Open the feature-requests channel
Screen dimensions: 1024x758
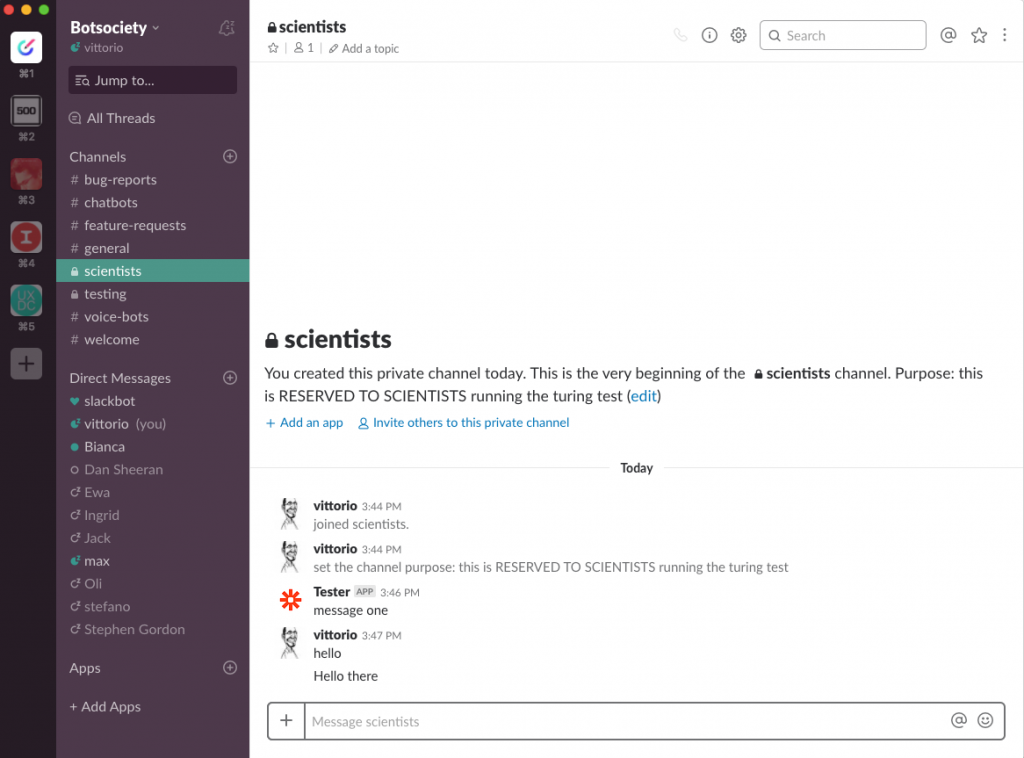(153, 225)
